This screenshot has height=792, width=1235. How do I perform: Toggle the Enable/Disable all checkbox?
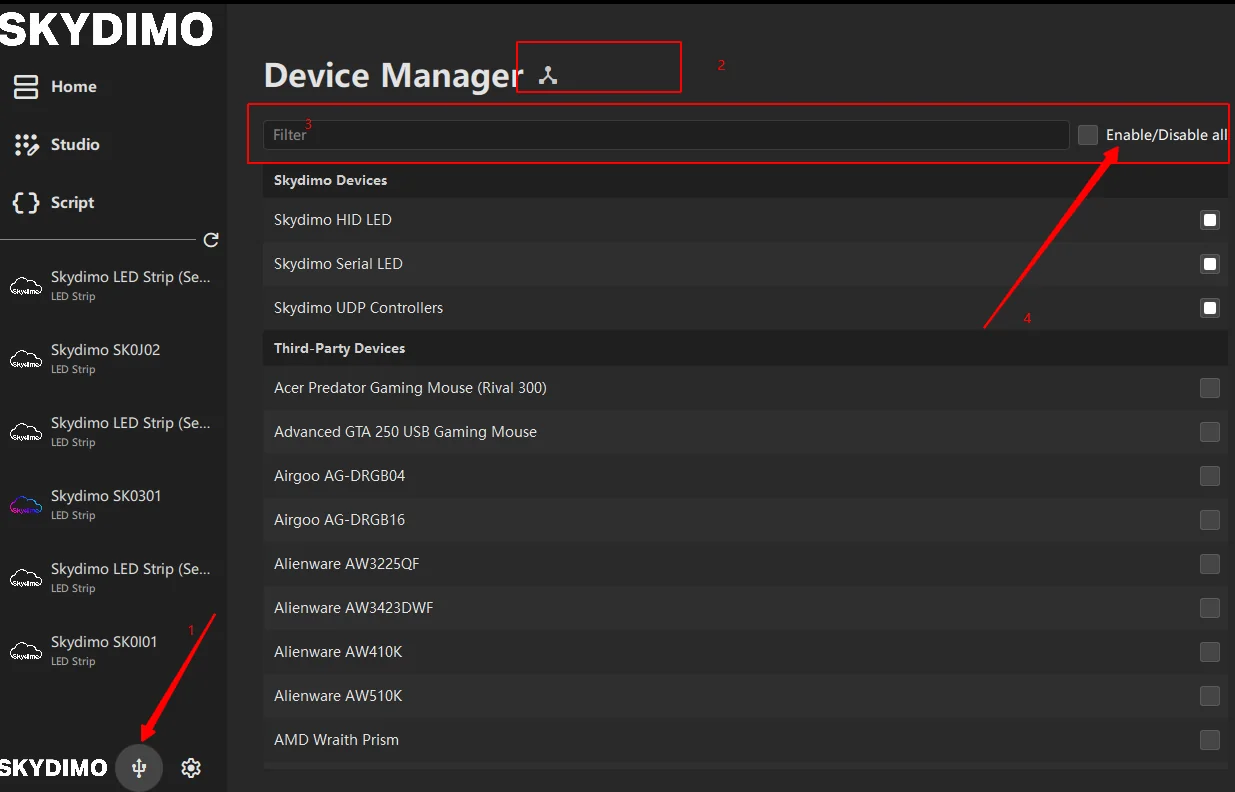(x=1088, y=135)
